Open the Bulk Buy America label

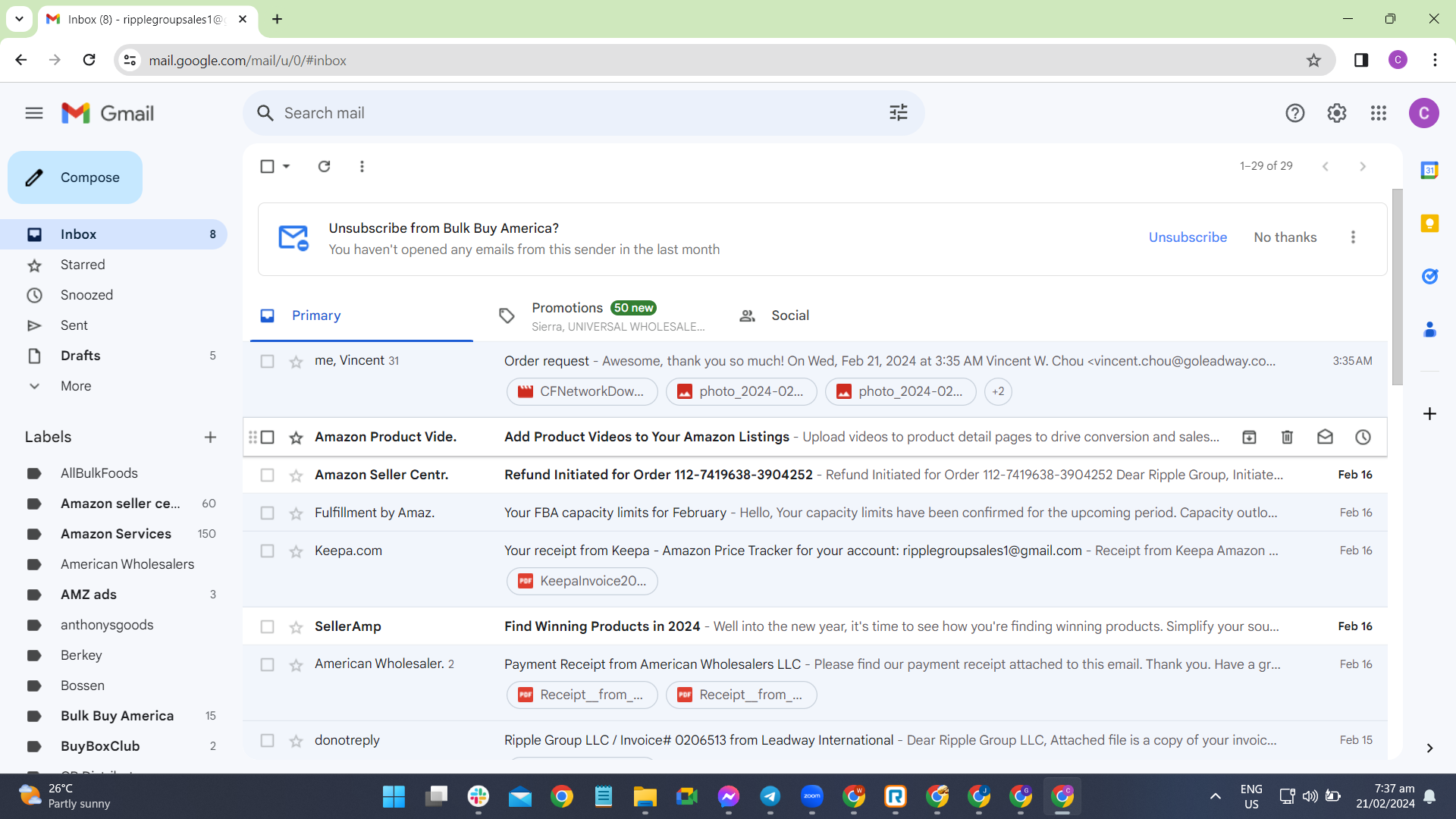click(118, 716)
